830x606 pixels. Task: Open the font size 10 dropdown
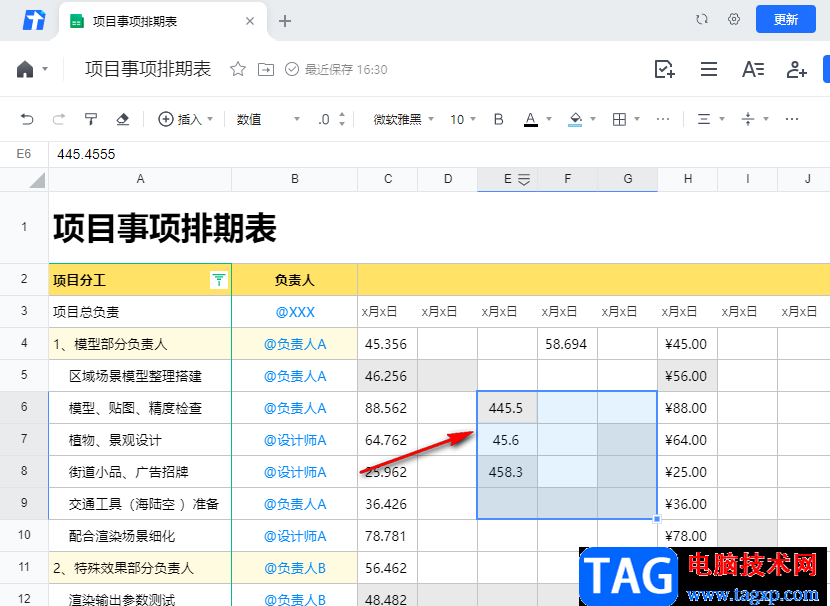[463, 119]
